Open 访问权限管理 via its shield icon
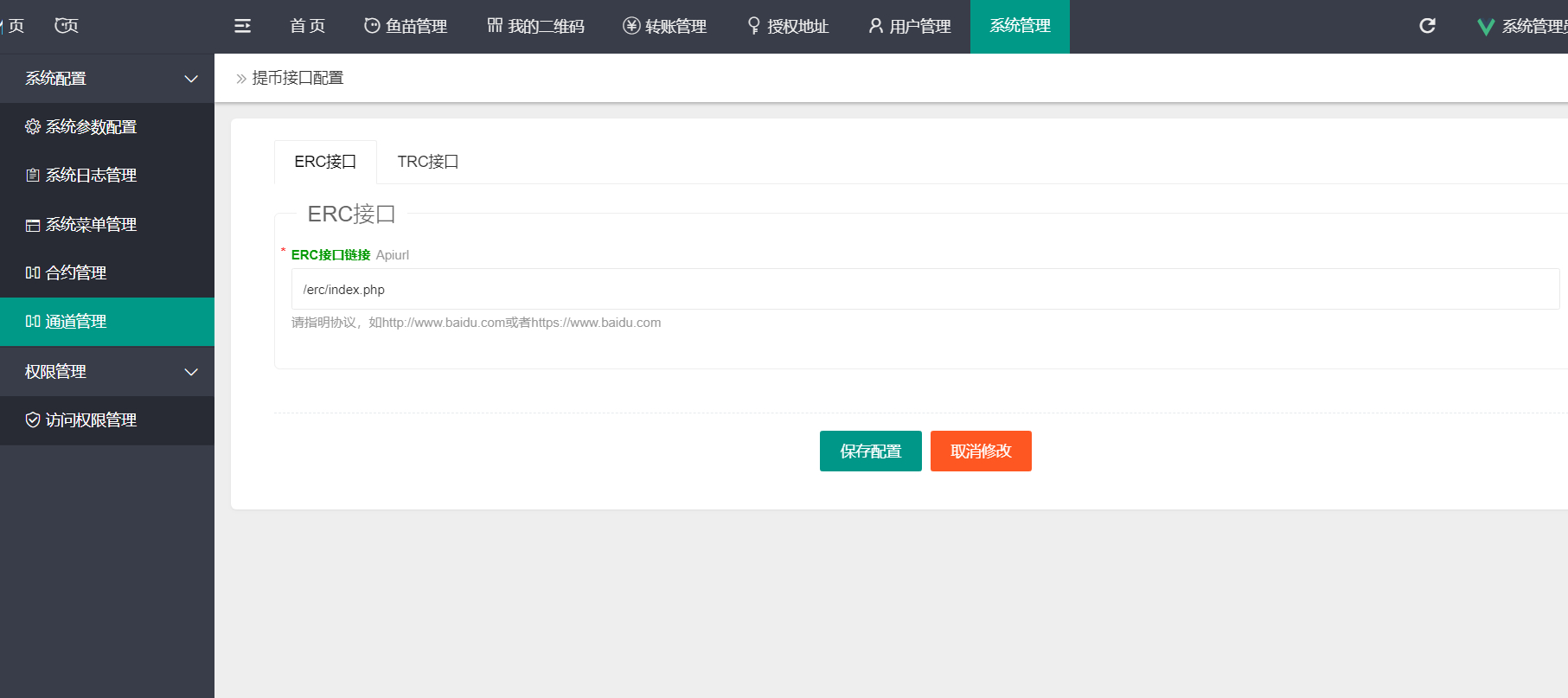 (x=33, y=419)
